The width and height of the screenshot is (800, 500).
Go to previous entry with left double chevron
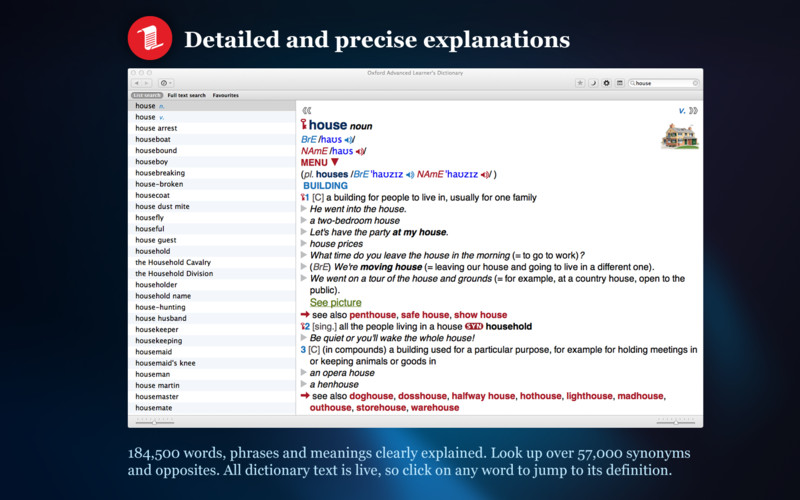pyautogui.click(x=306, y=110)
